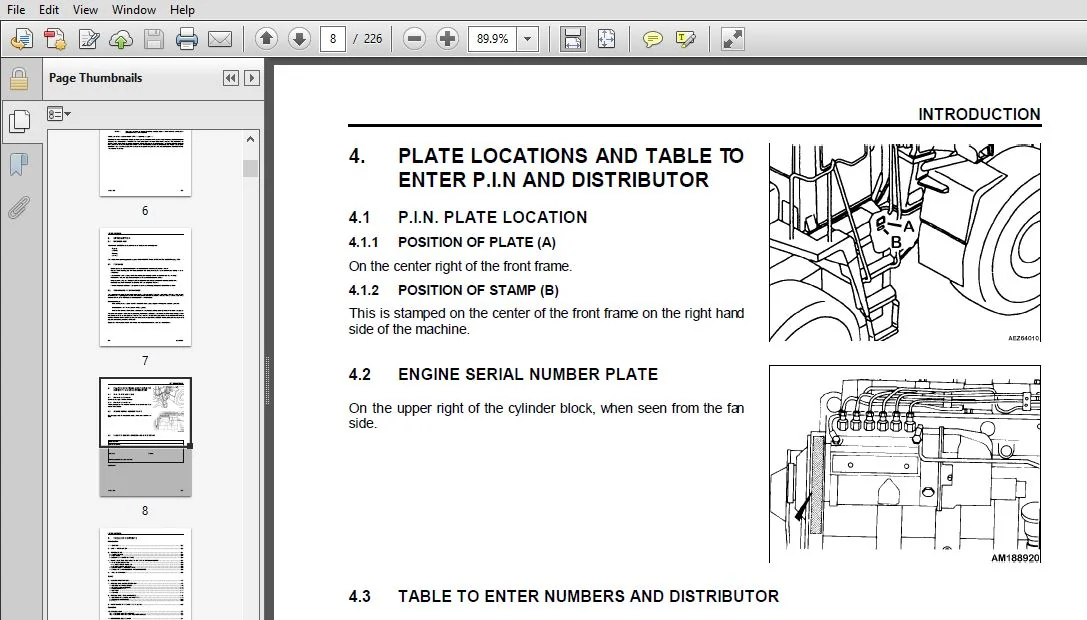Add a sticky note comment
1087x620 pixels.
pos(652,39)
